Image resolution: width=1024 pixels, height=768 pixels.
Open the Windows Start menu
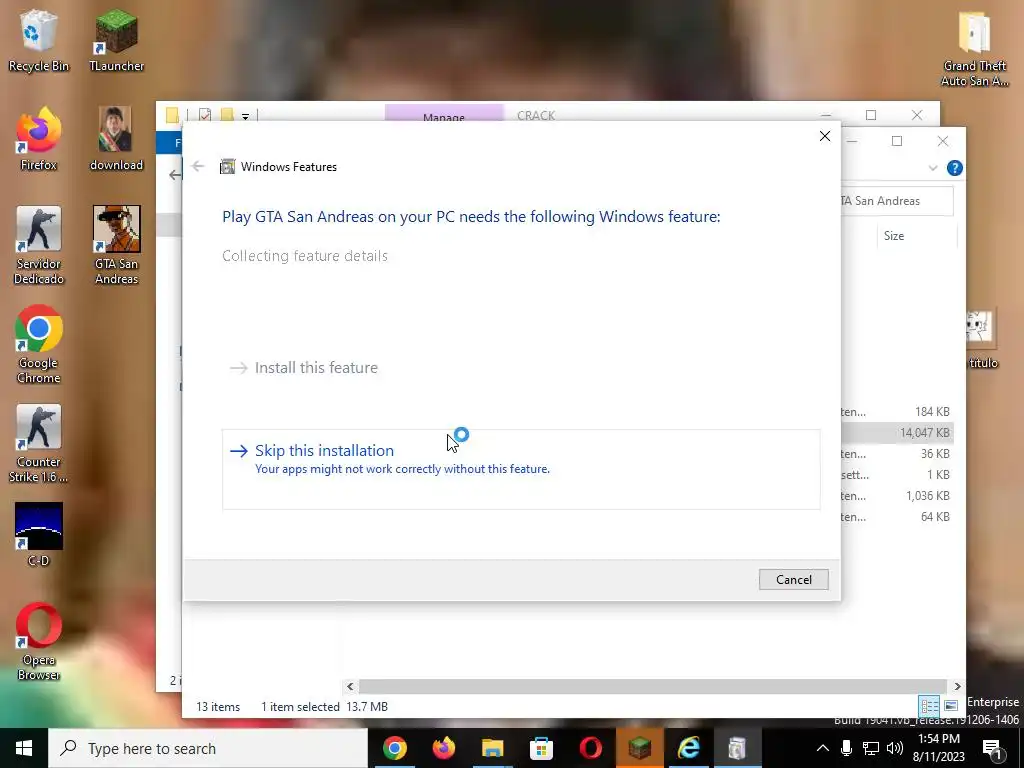coord(24,748)
